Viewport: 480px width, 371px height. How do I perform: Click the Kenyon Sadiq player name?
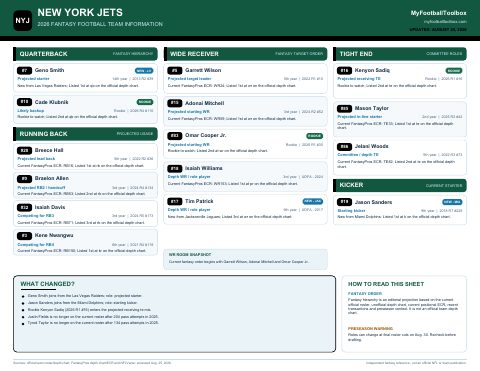click(372, 70)
